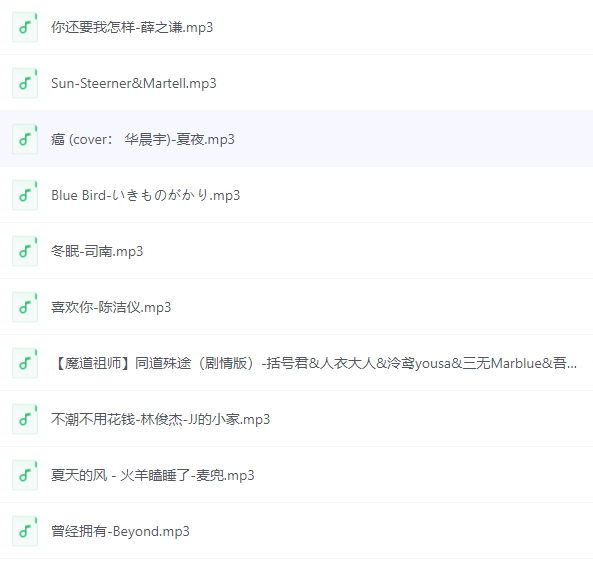Click the music icon beside 夏天的风 file
Screen dimensions: 593x565
click(x=25, y=475)
